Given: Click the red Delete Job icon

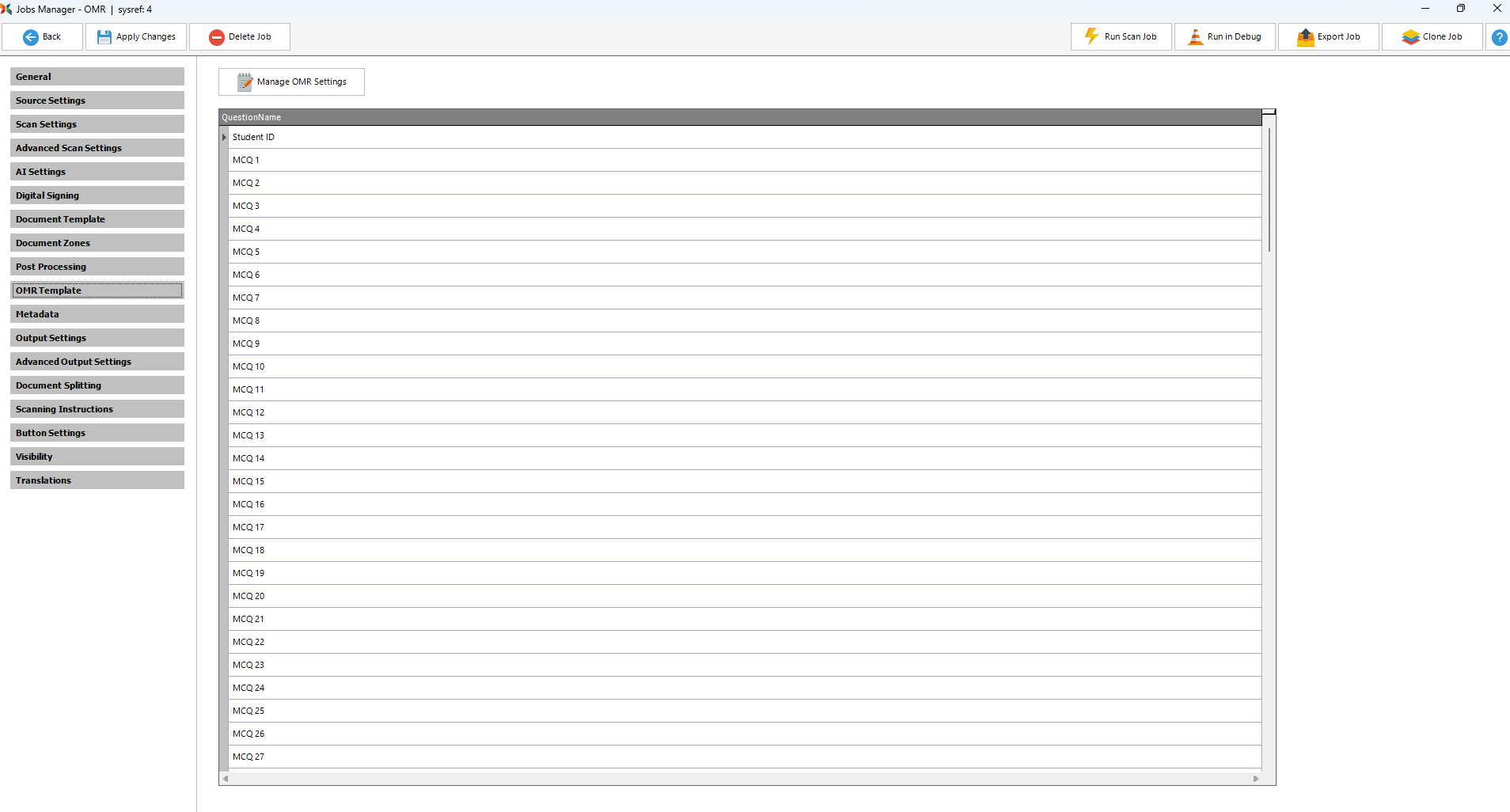Looking at the screenshot, I should click(x=216, y=37).
